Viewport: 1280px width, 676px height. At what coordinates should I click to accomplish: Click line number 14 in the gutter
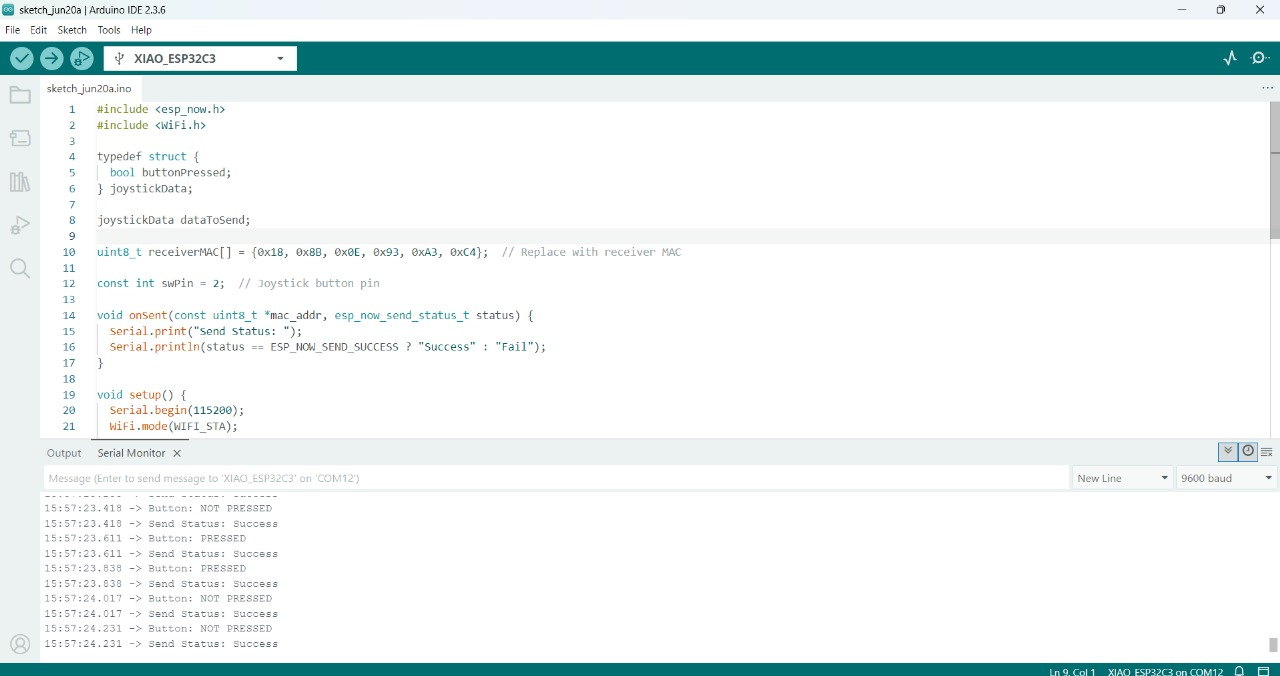coord(69,315)
